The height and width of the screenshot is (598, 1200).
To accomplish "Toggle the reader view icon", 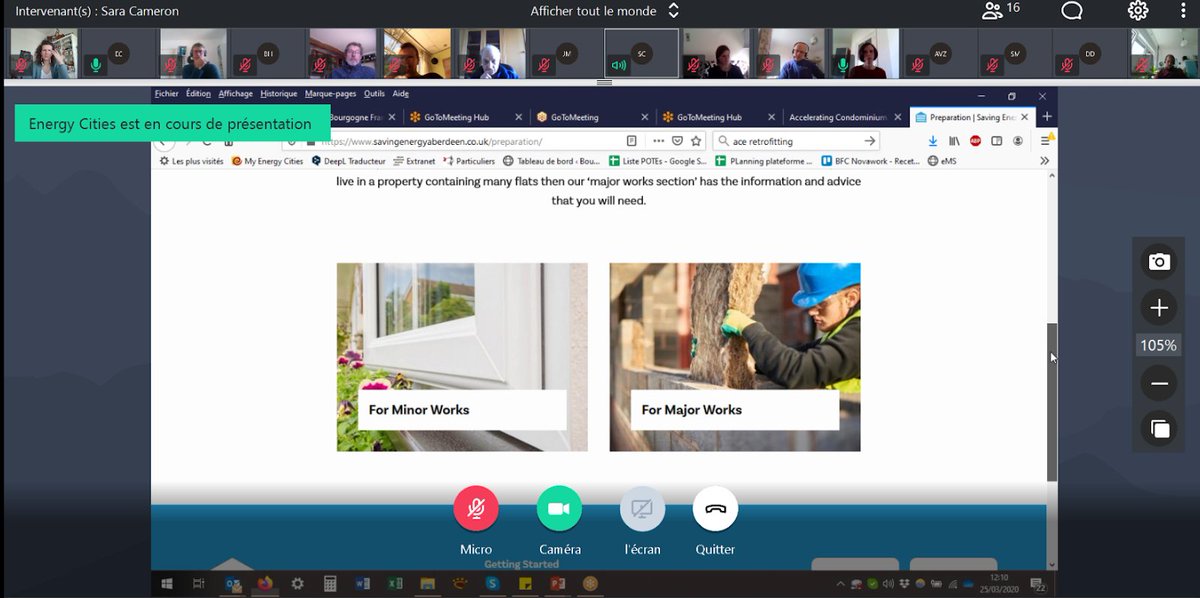I will (x=631, y=141).
